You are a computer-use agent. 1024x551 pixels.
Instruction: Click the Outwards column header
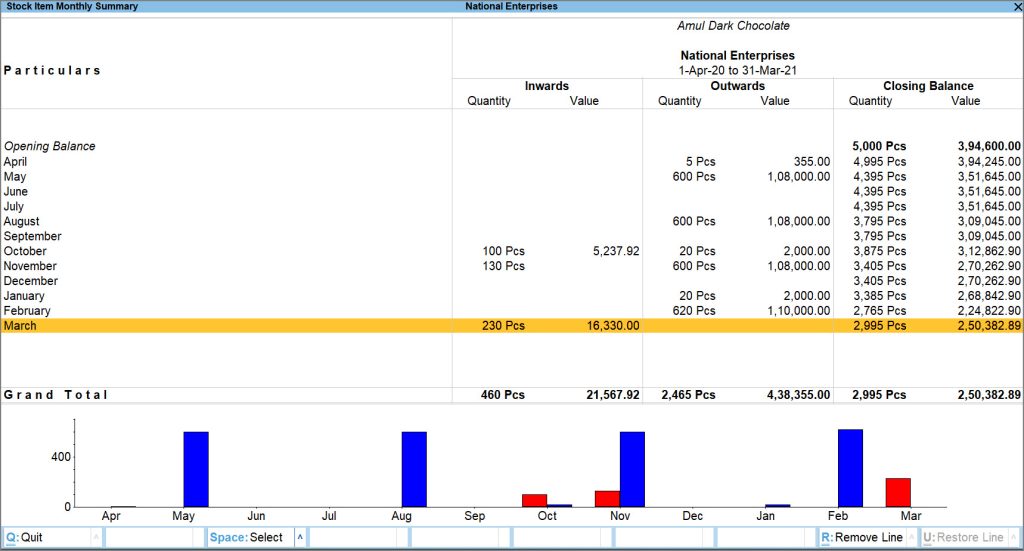[737, 86]
